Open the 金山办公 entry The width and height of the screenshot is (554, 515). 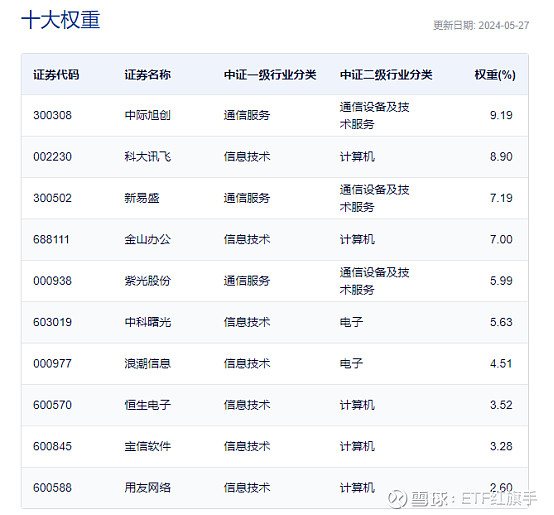pos(147,239)
